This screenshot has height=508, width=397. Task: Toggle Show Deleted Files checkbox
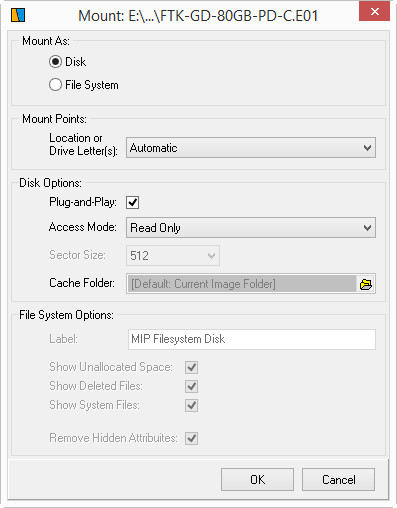pyautogui.click(x=192, y=386)
